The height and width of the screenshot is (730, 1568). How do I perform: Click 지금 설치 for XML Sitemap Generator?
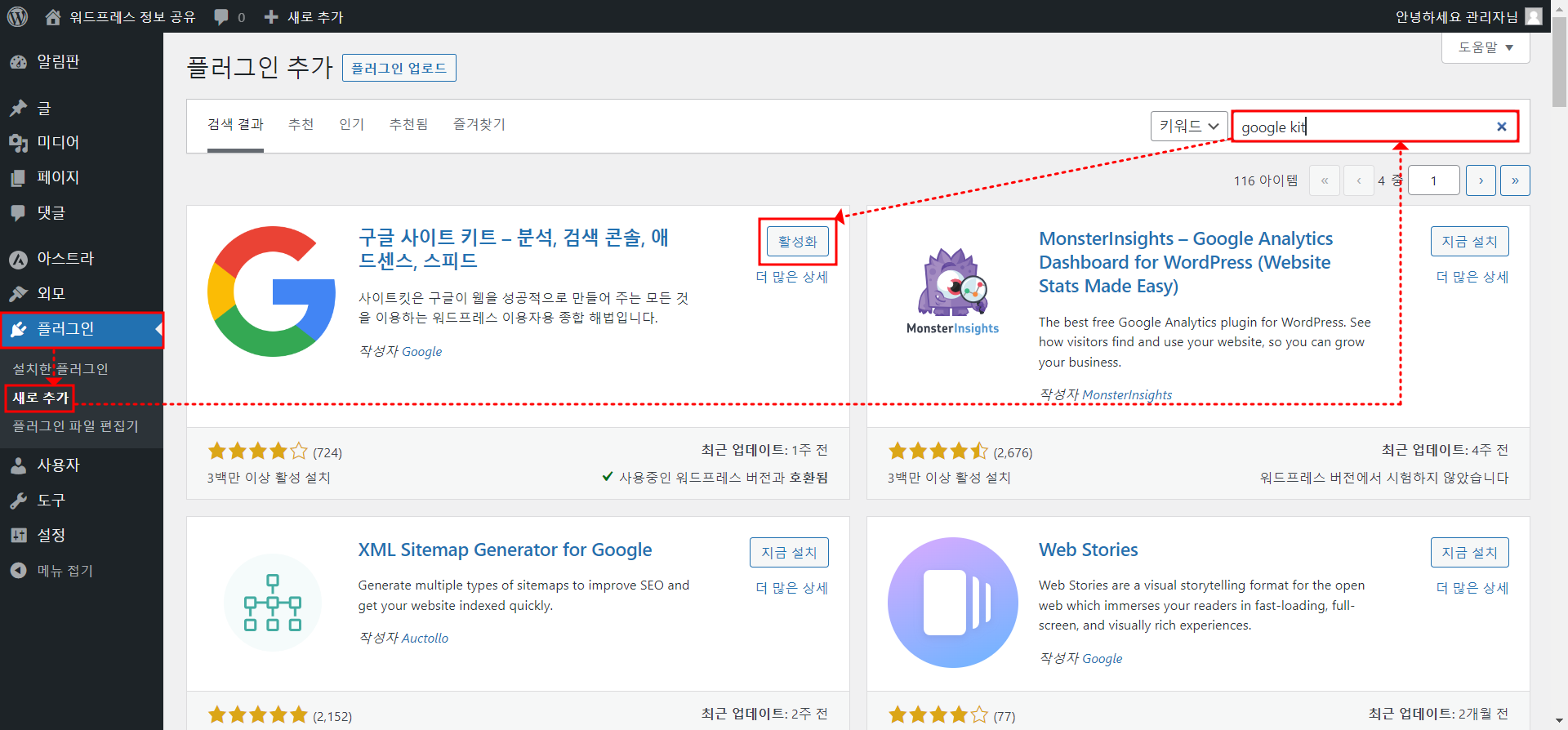click(789, 553)
